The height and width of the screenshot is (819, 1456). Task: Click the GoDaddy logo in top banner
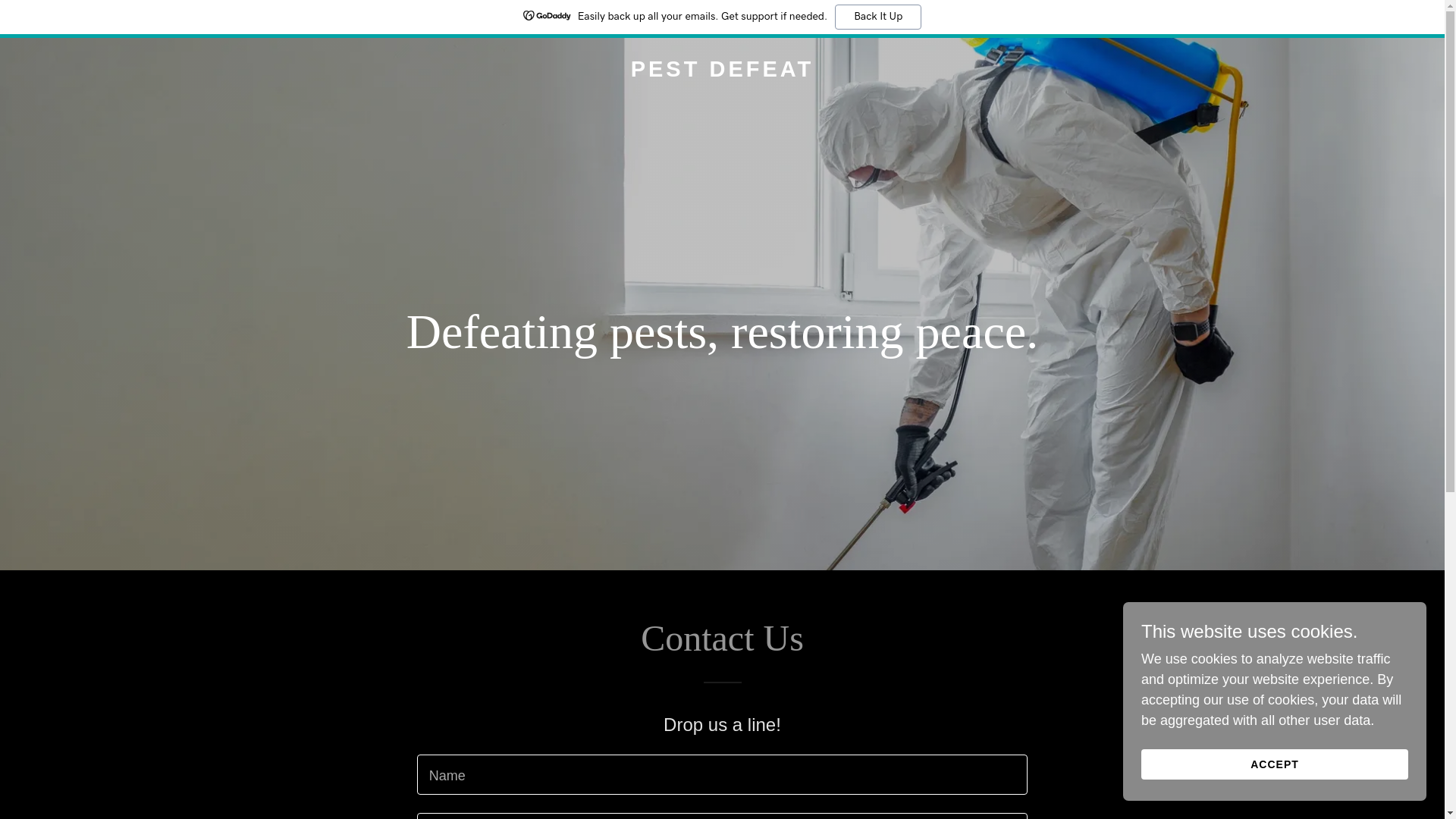(x=546, y=16)
